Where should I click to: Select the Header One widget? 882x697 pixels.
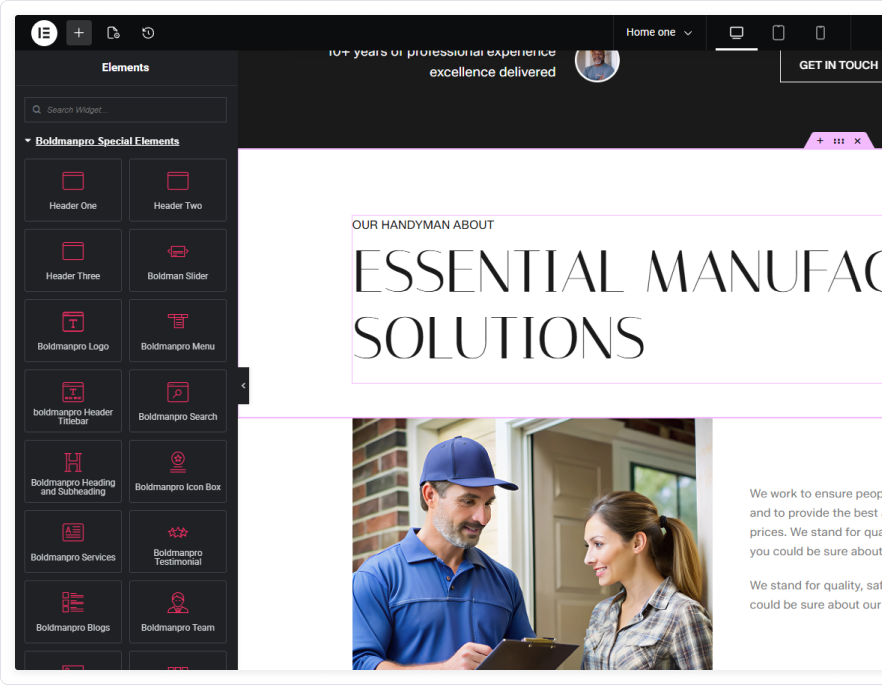(x=73, y=190)
